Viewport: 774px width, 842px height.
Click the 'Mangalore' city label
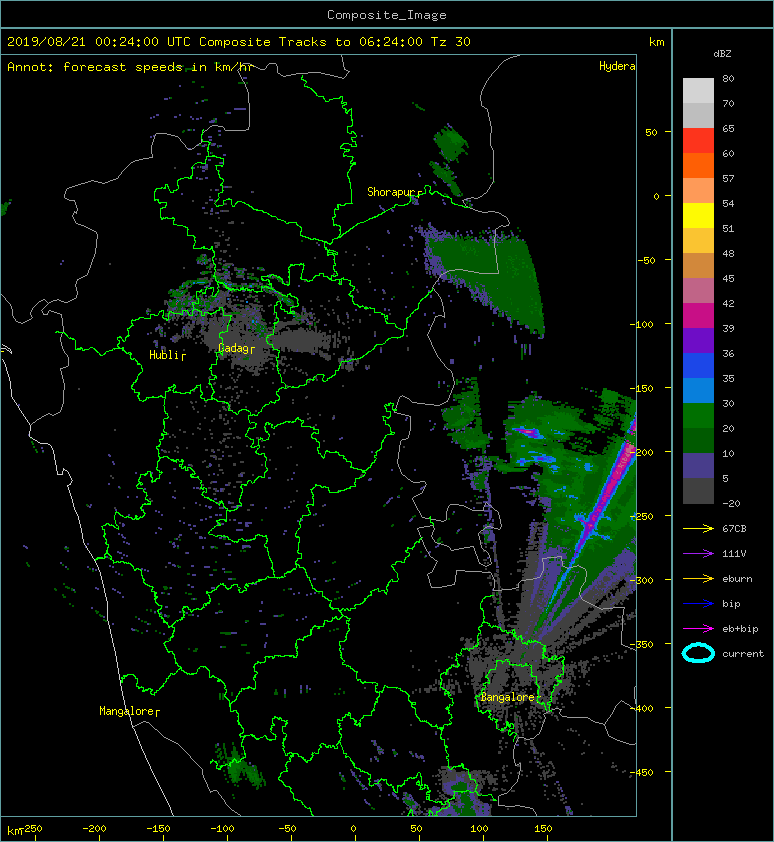click(x=127, y=711)
